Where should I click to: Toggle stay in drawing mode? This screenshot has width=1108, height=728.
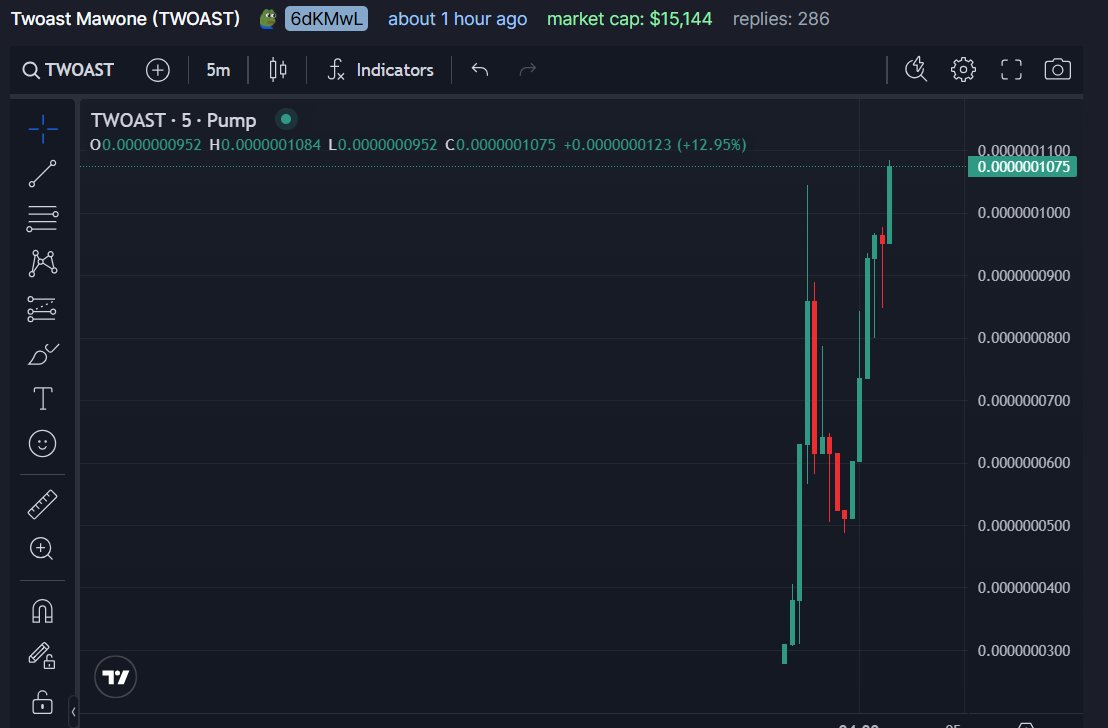tap(42, 655)
